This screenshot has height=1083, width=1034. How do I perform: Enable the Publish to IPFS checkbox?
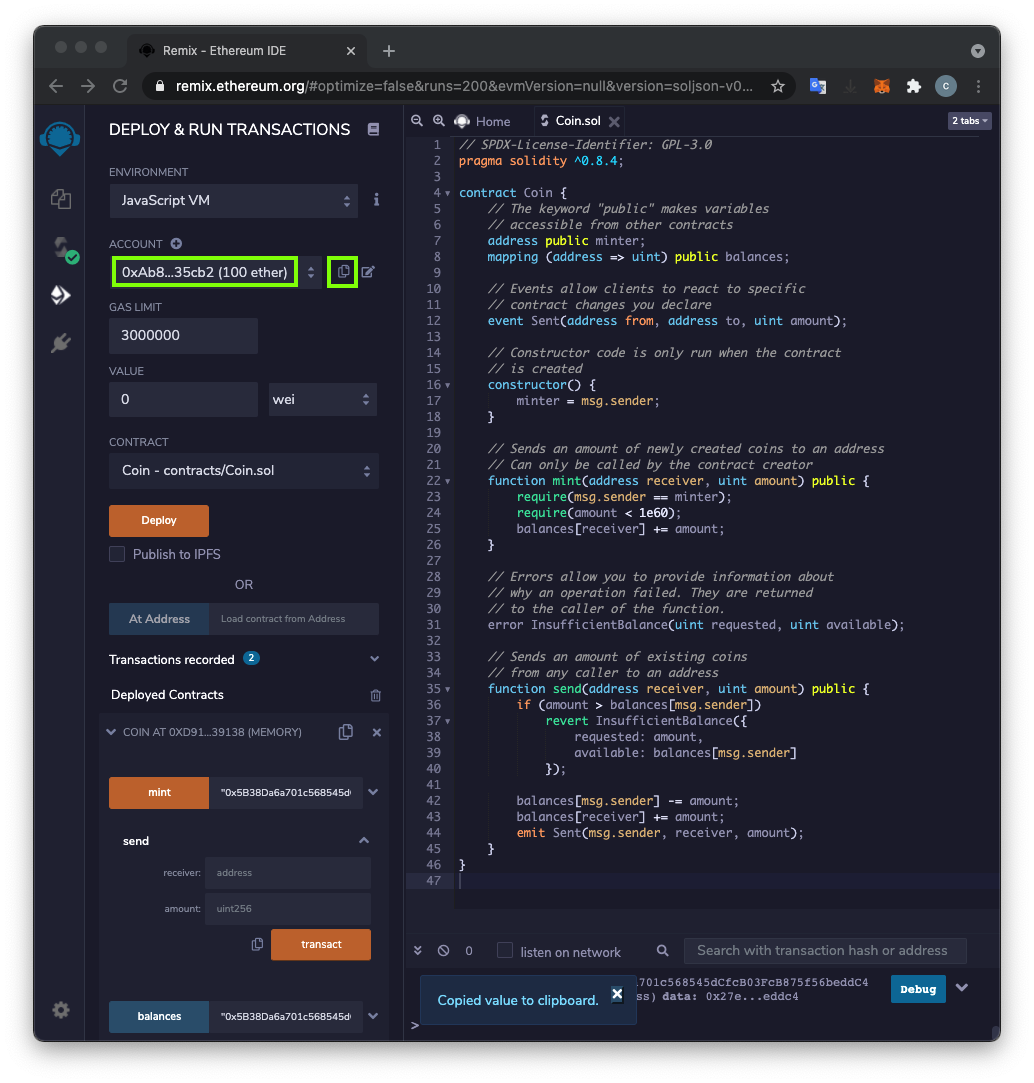(117, 554)
